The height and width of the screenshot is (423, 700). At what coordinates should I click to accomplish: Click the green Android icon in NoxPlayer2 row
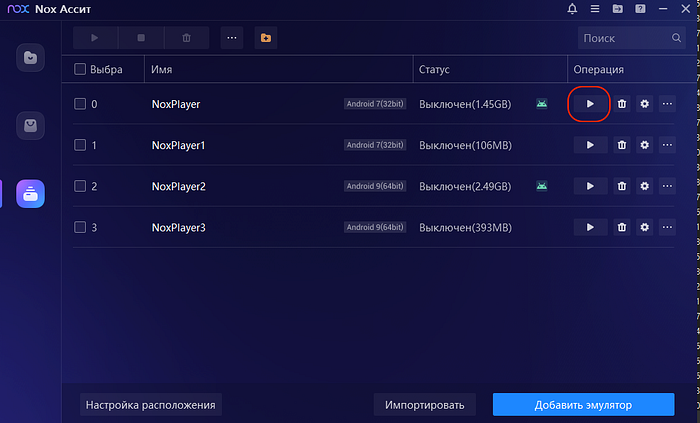point(542,186)
